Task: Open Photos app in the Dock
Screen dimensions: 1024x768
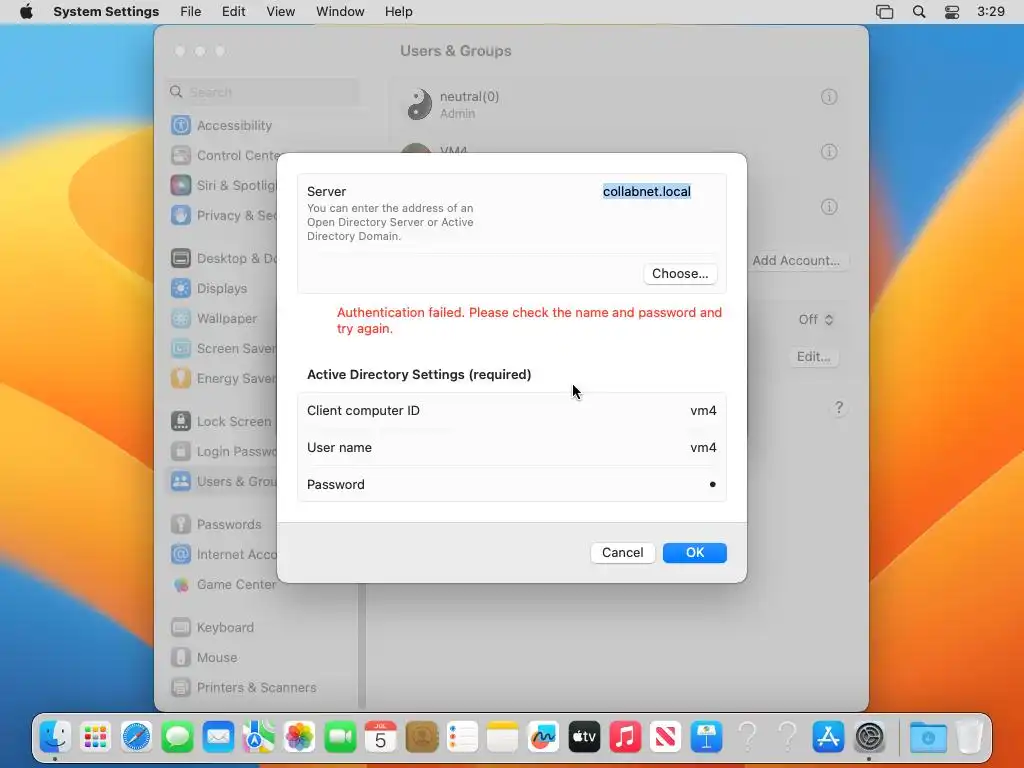Action: click(x=299, y=737)
